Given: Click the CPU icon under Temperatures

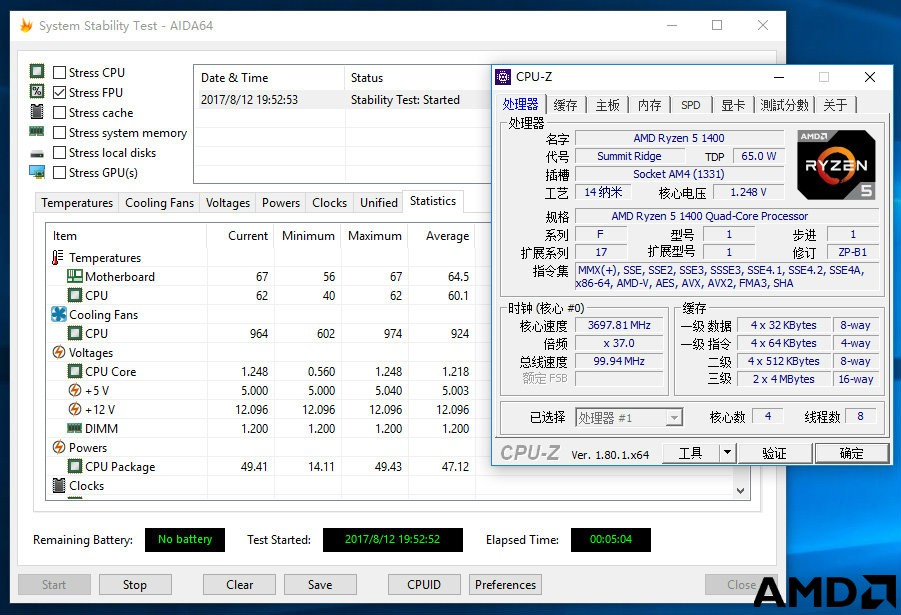Looking at the screenshot, I should click(75, 295).
